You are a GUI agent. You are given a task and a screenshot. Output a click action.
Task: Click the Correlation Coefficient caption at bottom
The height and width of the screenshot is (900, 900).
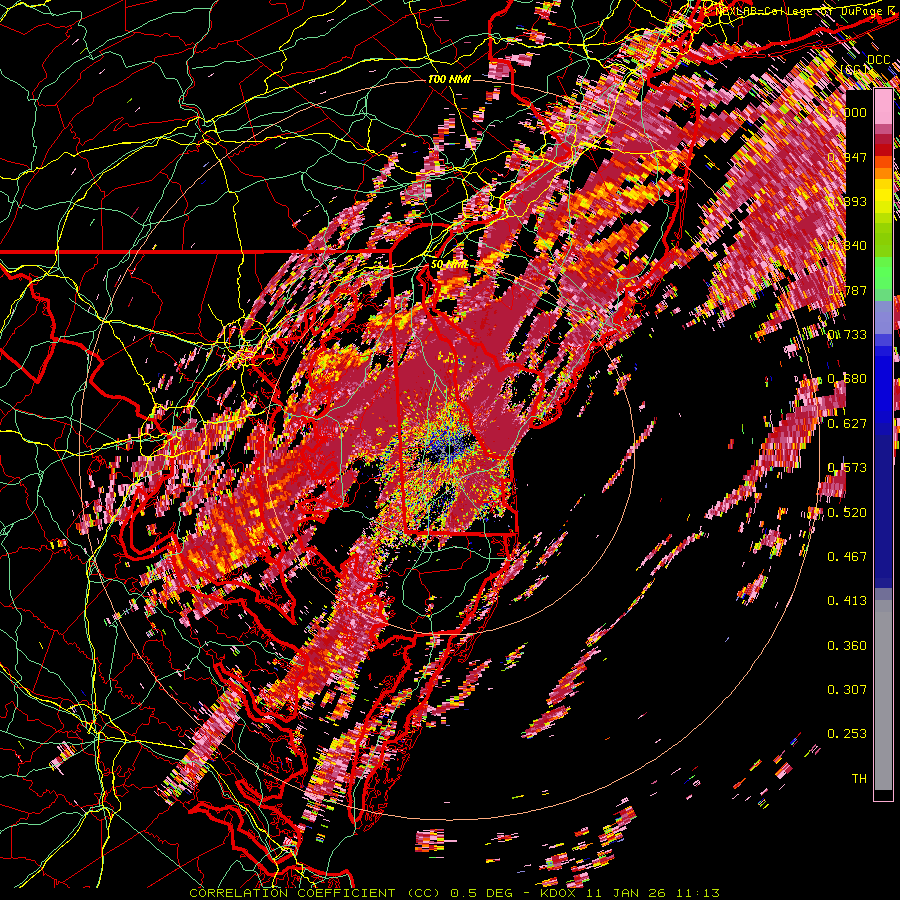point(455,893)
